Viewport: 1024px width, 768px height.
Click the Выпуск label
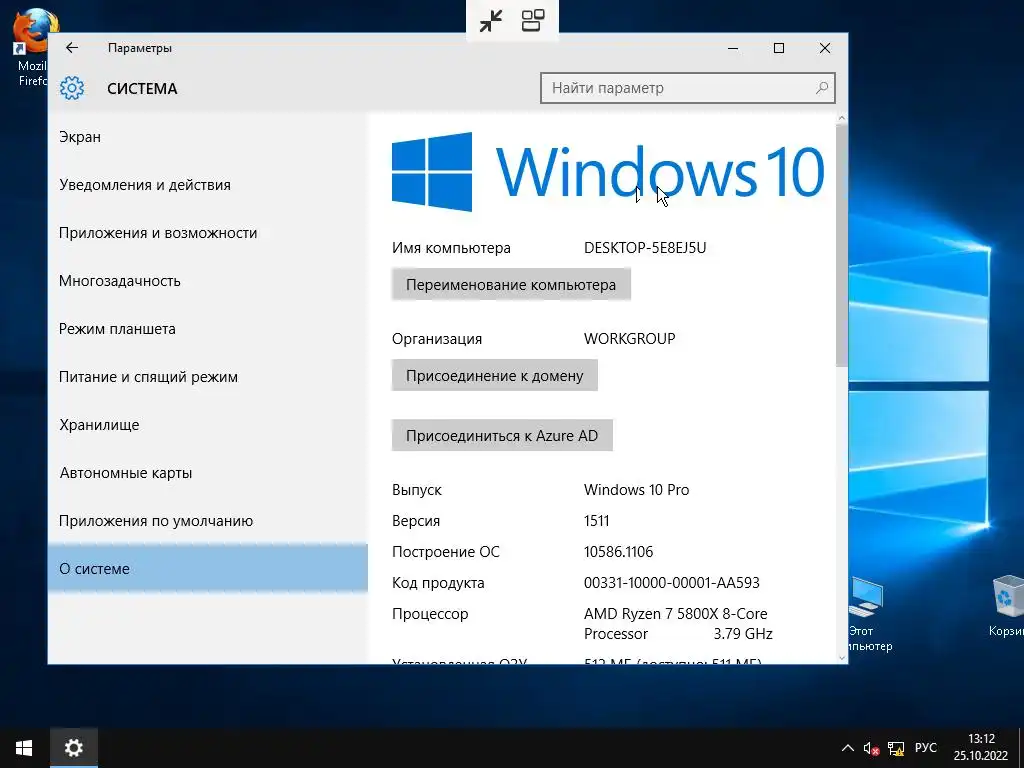[417, 490]
